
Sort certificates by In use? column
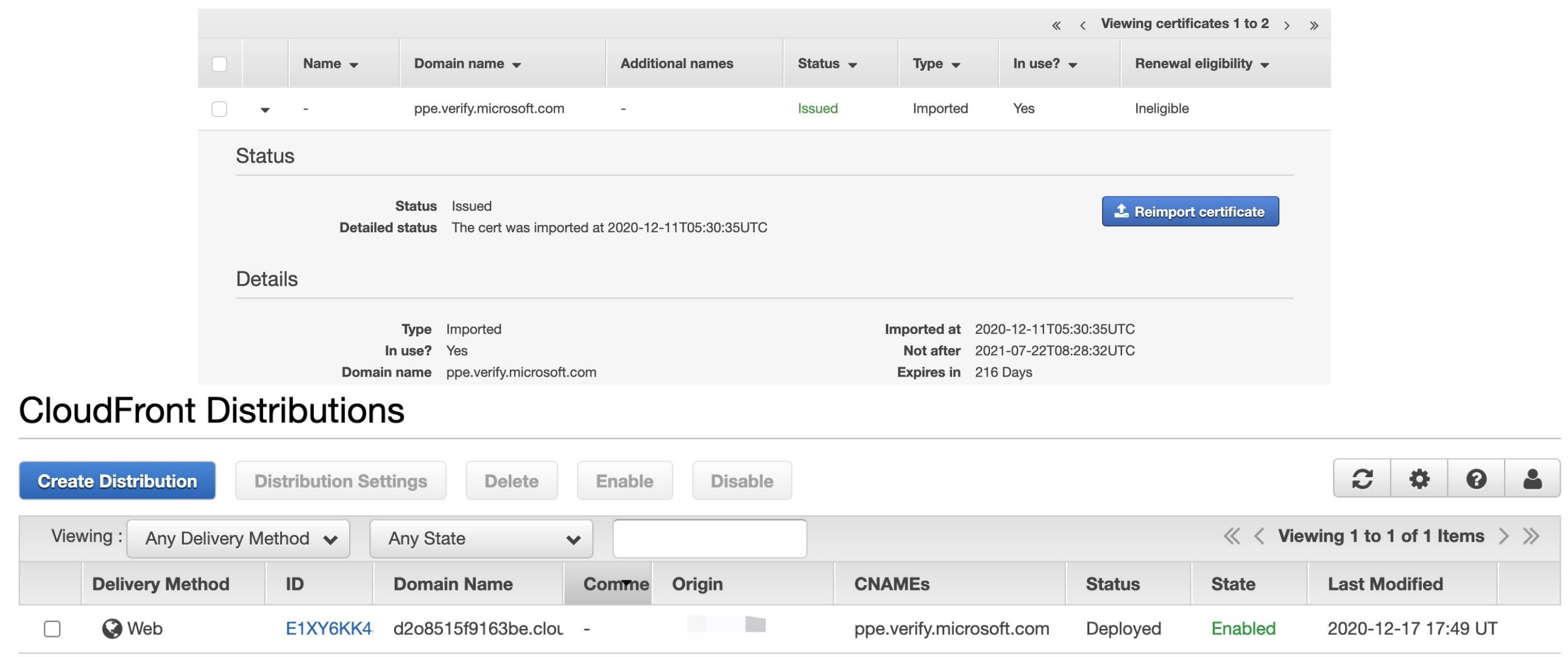click(x=1045, y=64)
